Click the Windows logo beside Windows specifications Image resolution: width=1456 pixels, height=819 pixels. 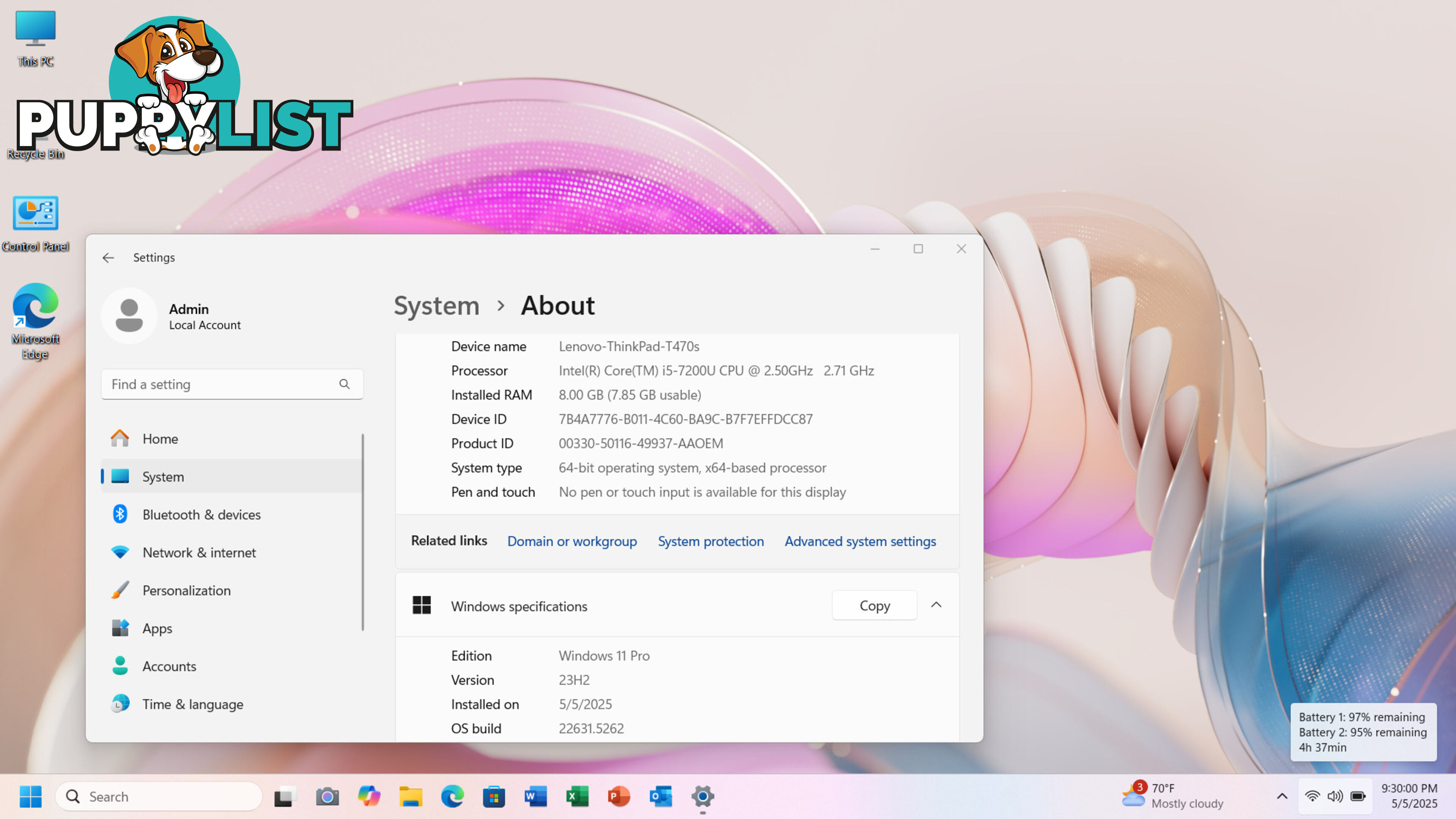pyautogui.click(x=422, y=606)
